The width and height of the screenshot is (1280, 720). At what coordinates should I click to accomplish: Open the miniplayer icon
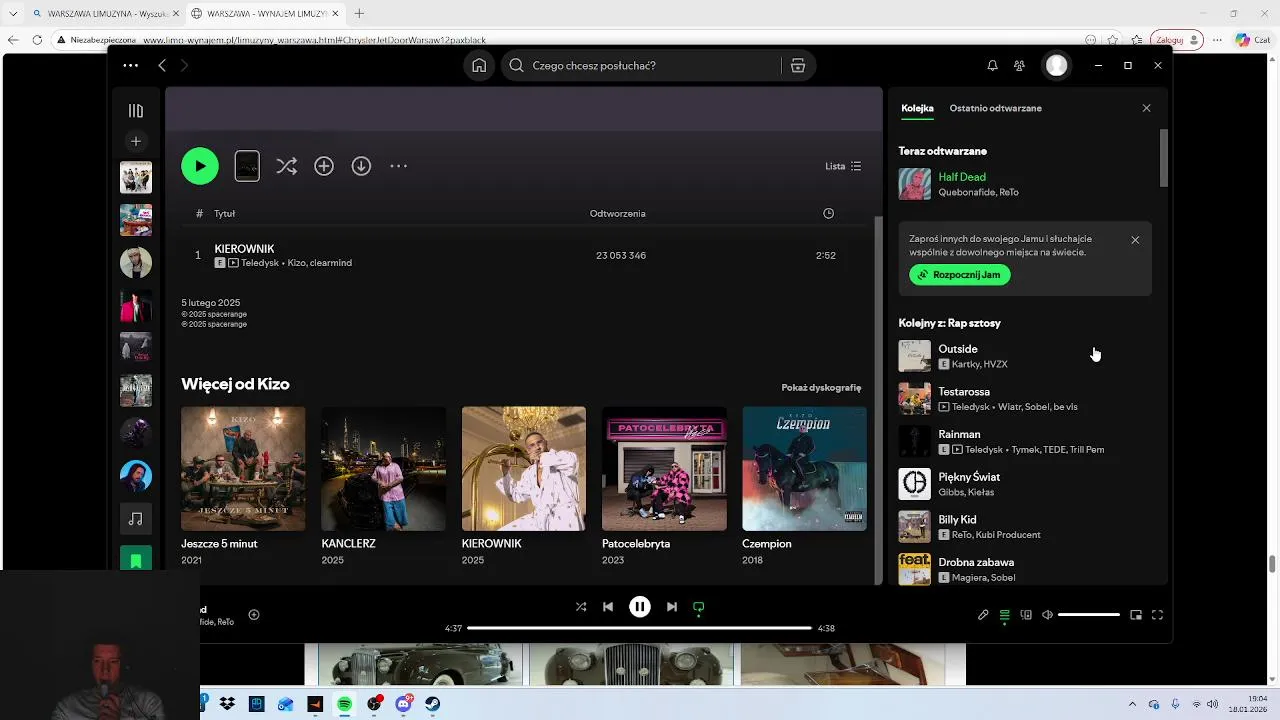tap(1136, 615)
